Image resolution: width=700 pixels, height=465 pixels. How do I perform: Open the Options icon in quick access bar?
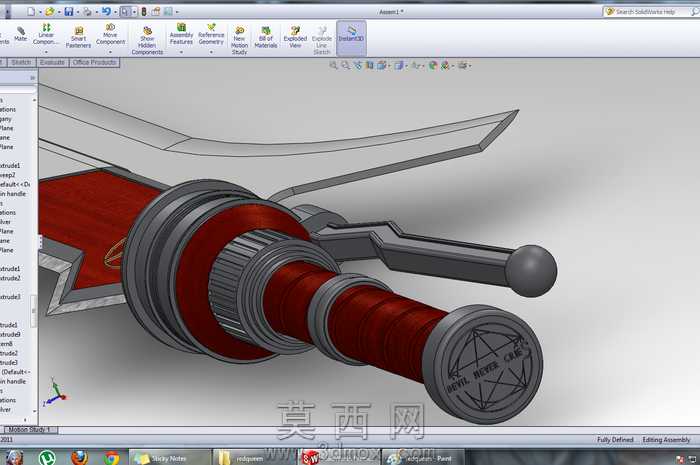pyautogui.click(x=168, y=12)
